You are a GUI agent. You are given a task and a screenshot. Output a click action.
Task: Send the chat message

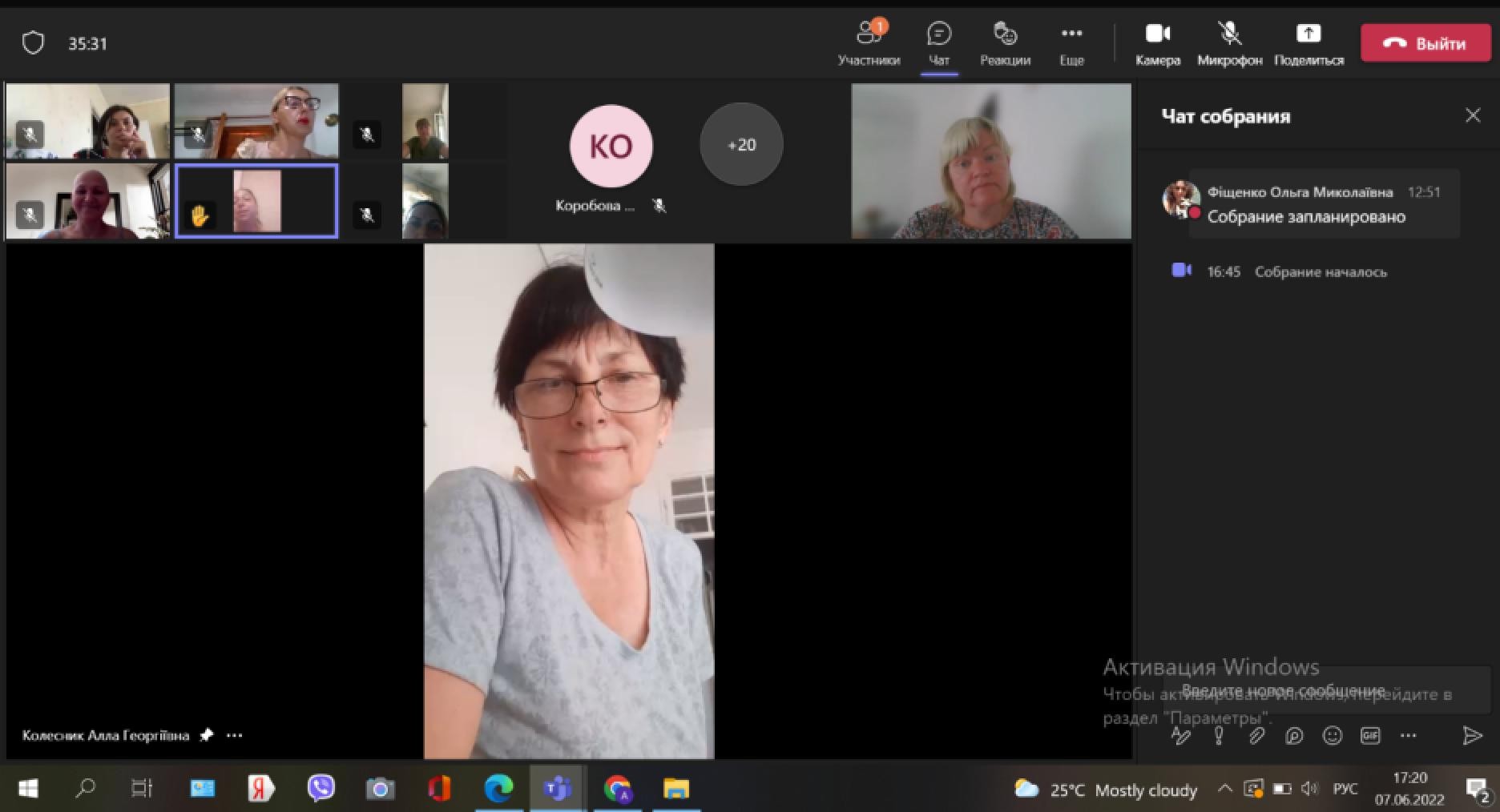coord(1472,735)
